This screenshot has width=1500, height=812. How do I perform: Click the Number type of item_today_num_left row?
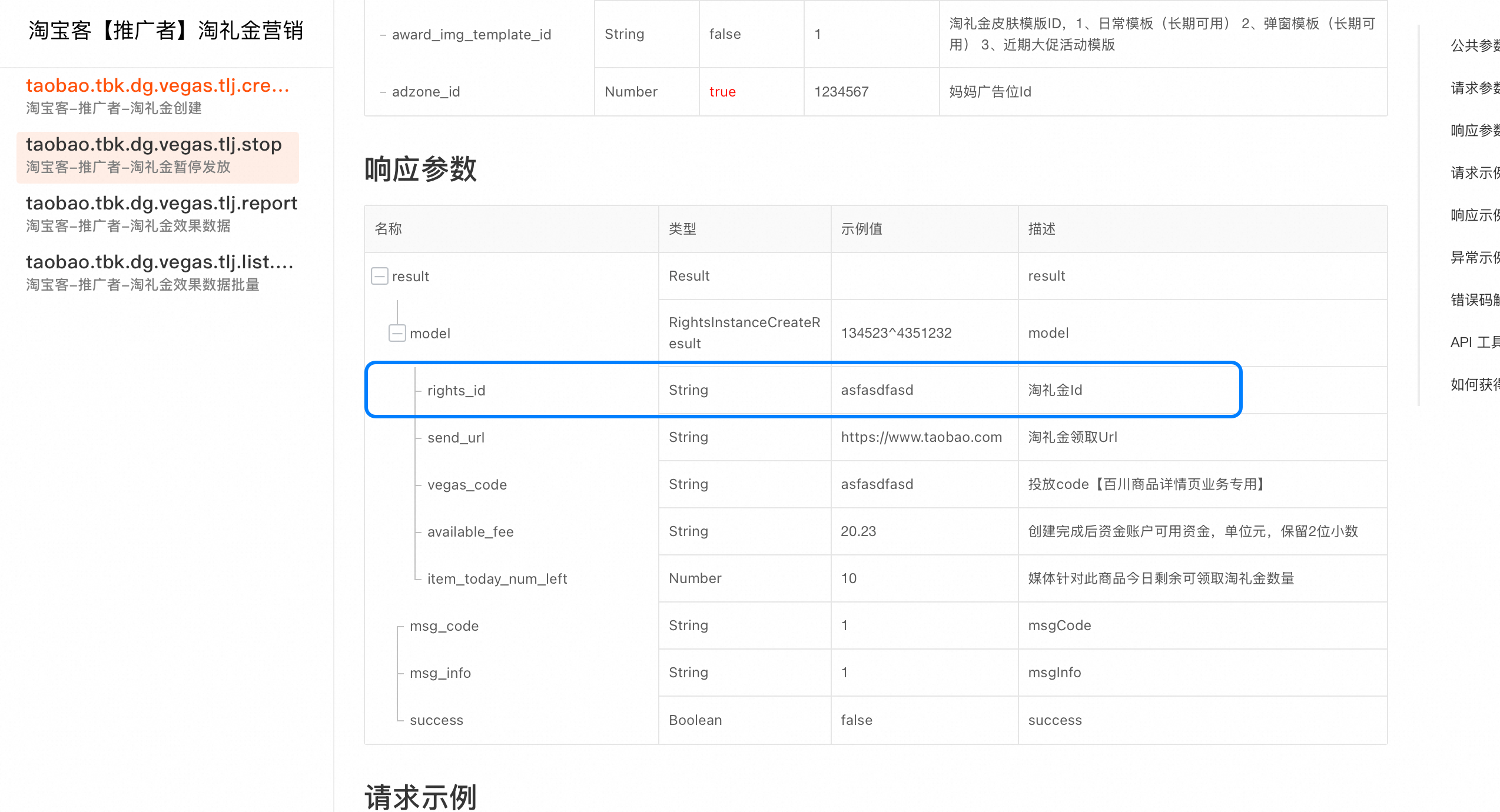click(695, 578)
